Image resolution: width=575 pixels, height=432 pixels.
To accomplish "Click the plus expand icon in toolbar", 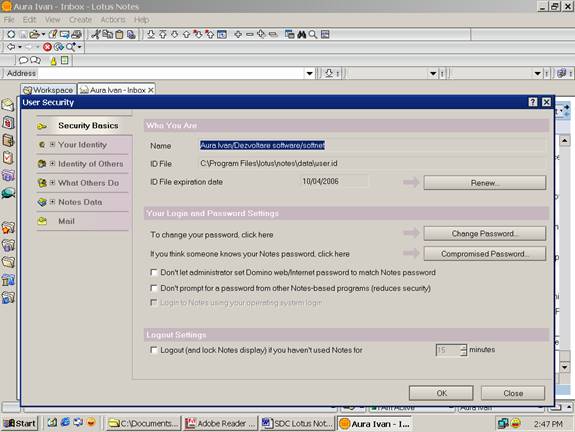I will point(238,34).
